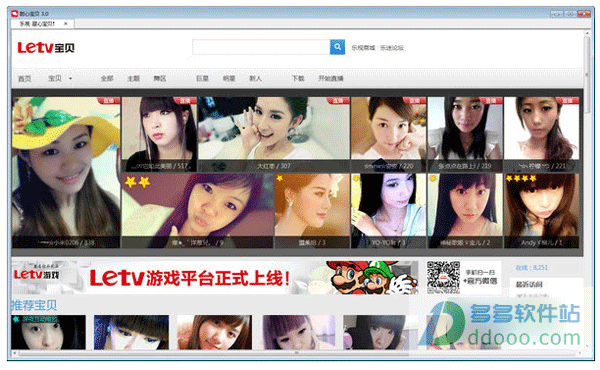Open the 宝贝 navigation item
This screenshot has width=600, height=370.
coord(55,78)
